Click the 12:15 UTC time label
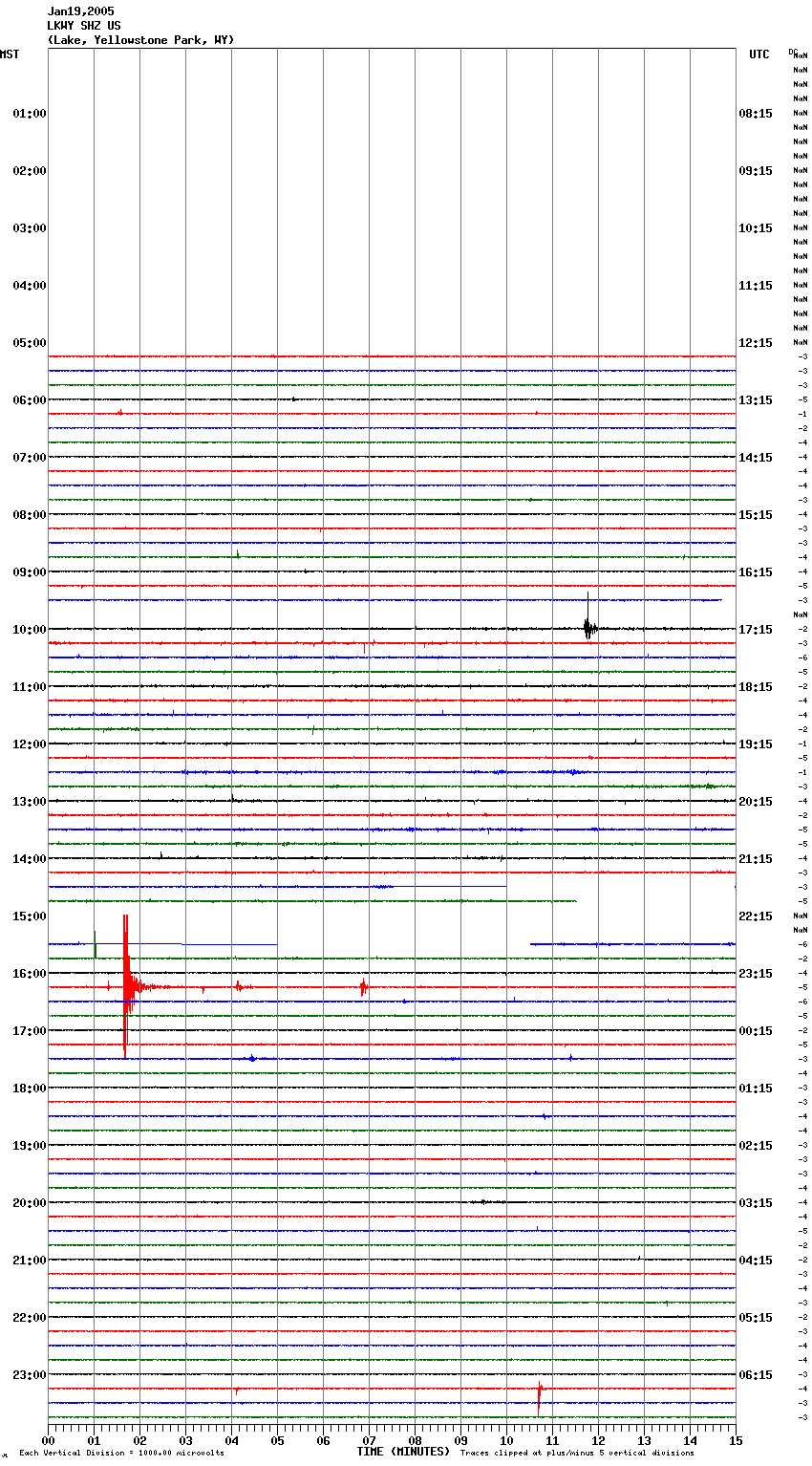This screenshot has height=1466, width=812. pos(756,343)
